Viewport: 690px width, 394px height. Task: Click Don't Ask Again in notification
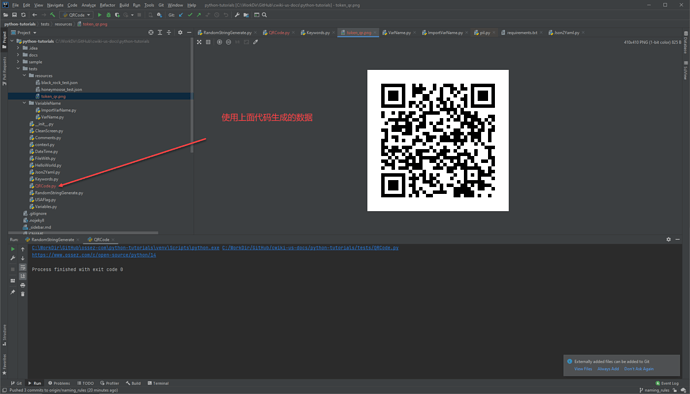coord(639,369)
